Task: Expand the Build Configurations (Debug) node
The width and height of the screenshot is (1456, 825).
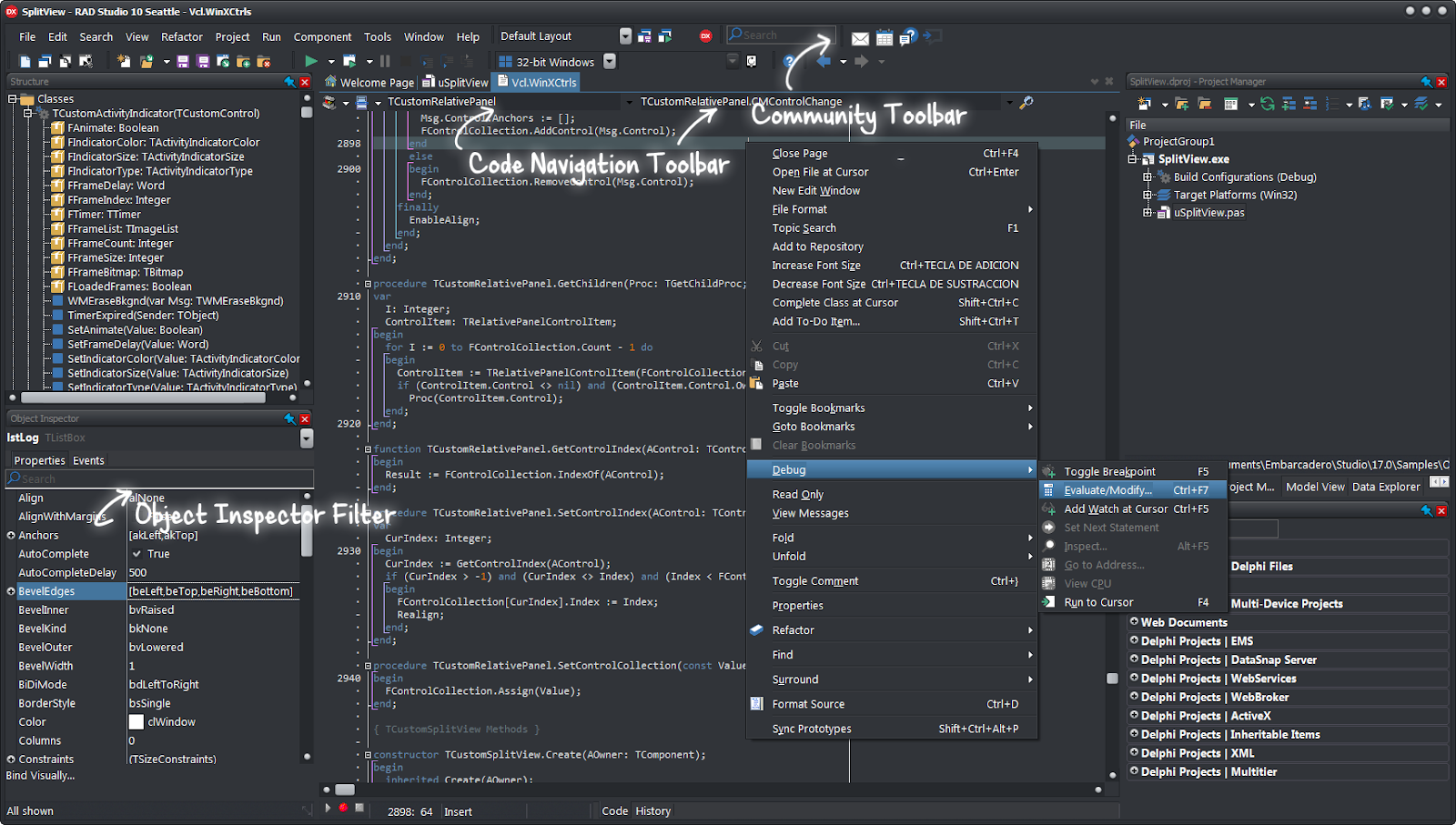Action: [x=1148, y=177]
